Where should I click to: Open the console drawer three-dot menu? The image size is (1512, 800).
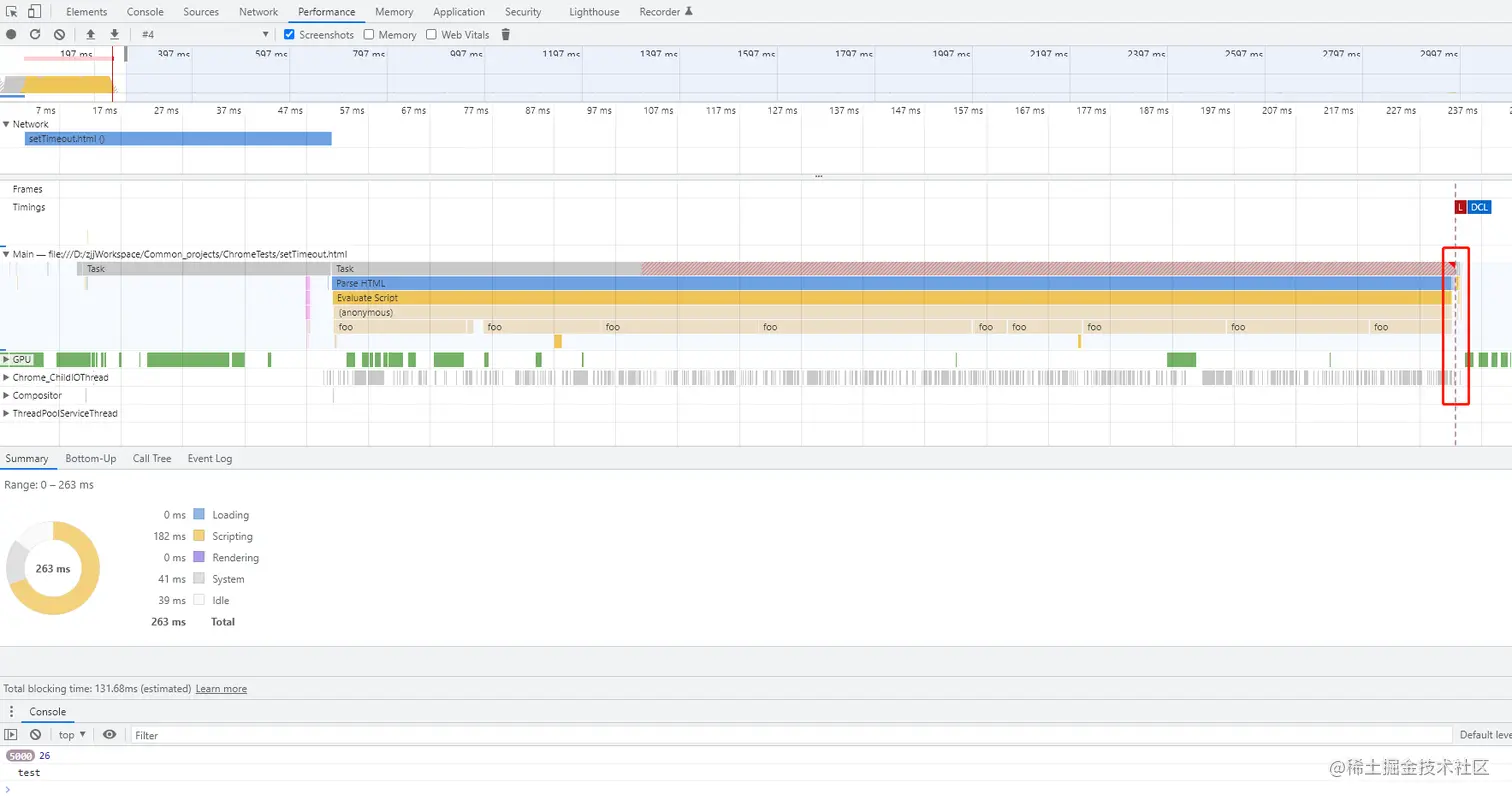click(x=12, y=712)
